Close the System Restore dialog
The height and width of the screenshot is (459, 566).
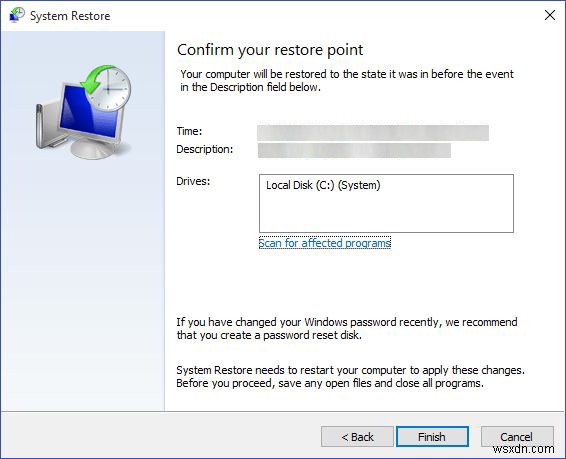pos(549,15)
